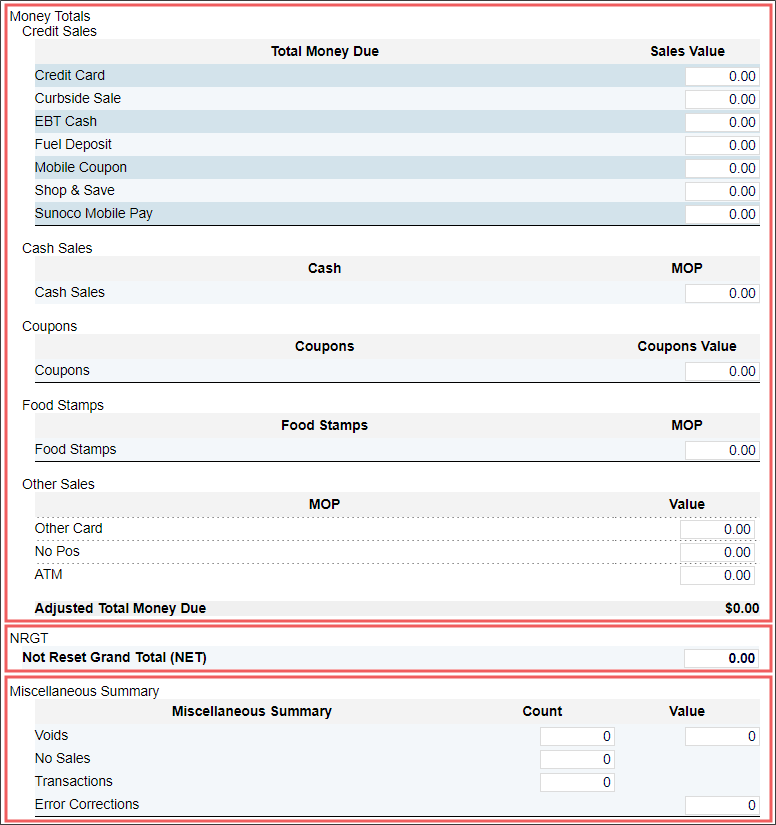Click the Credit Card sales value field
Viewport: 776px width, 825px height.
722,76
